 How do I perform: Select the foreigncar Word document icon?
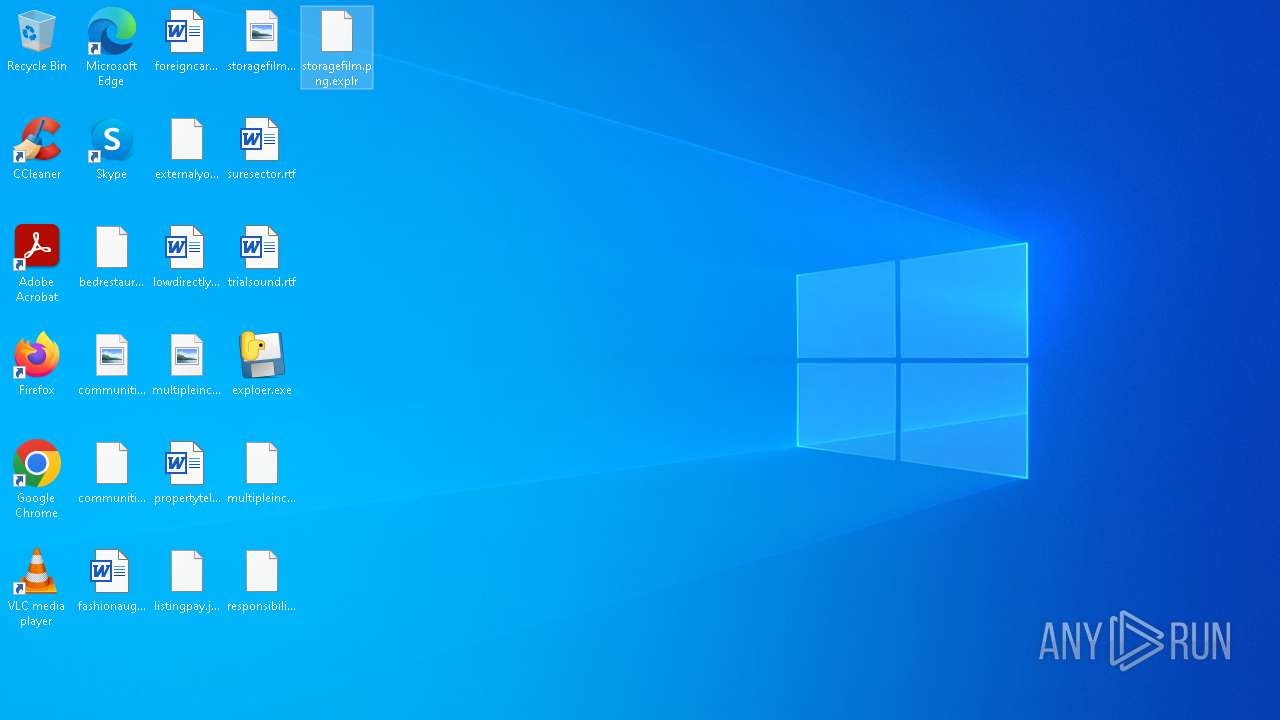pyautogui.click(x=186, y=42)
